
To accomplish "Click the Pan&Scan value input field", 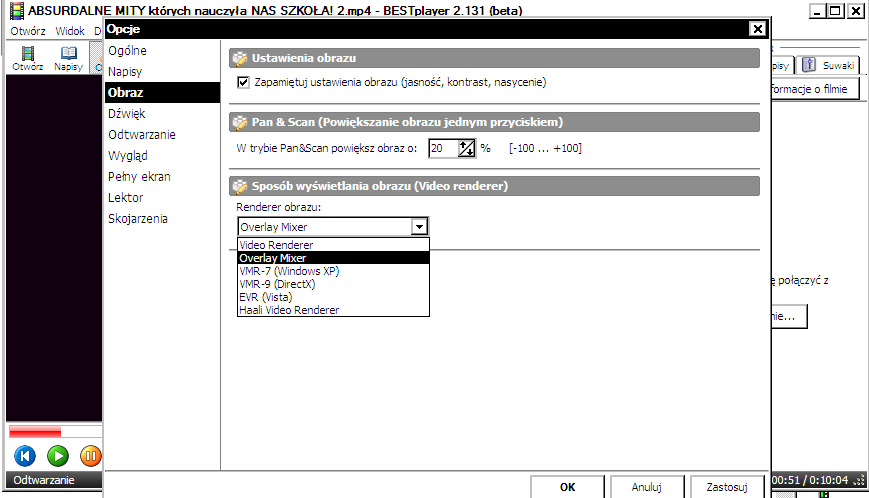I will pyautogui.click(x=443, y=148).
